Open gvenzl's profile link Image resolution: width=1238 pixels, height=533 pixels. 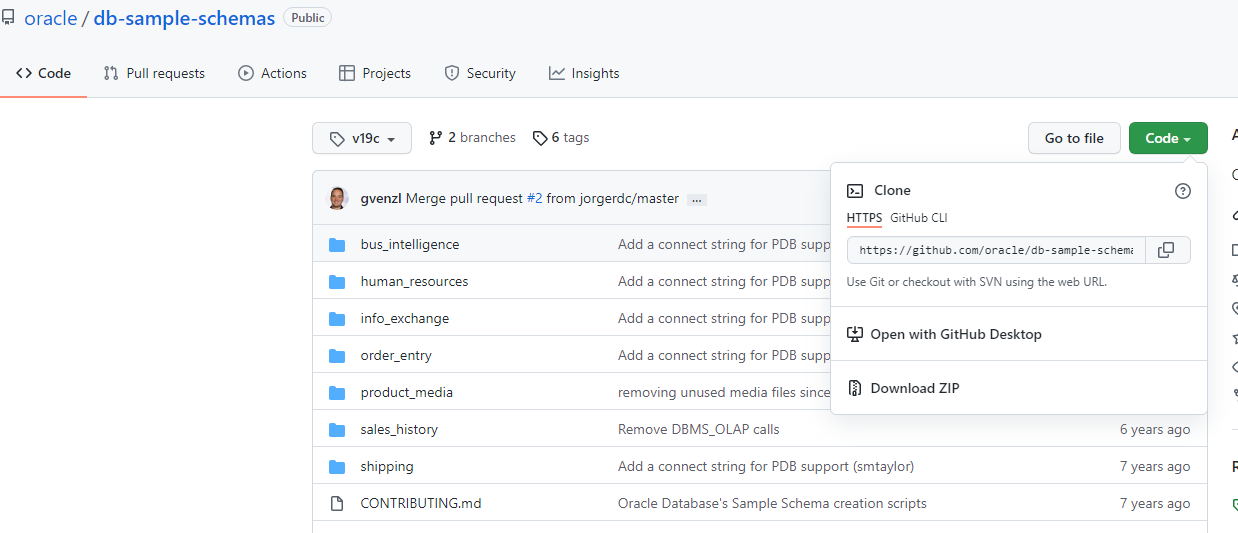[381, 199]
